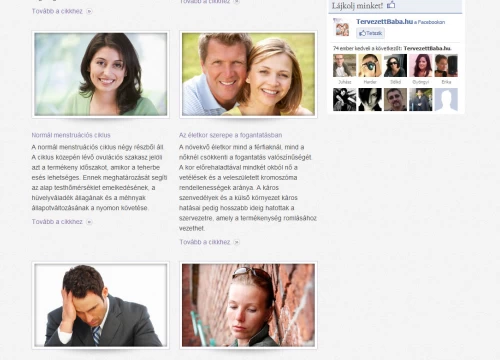Open the Normál menstruációs ciklus article title
This screenshot has height=360, width=500.
coord(71,135)
